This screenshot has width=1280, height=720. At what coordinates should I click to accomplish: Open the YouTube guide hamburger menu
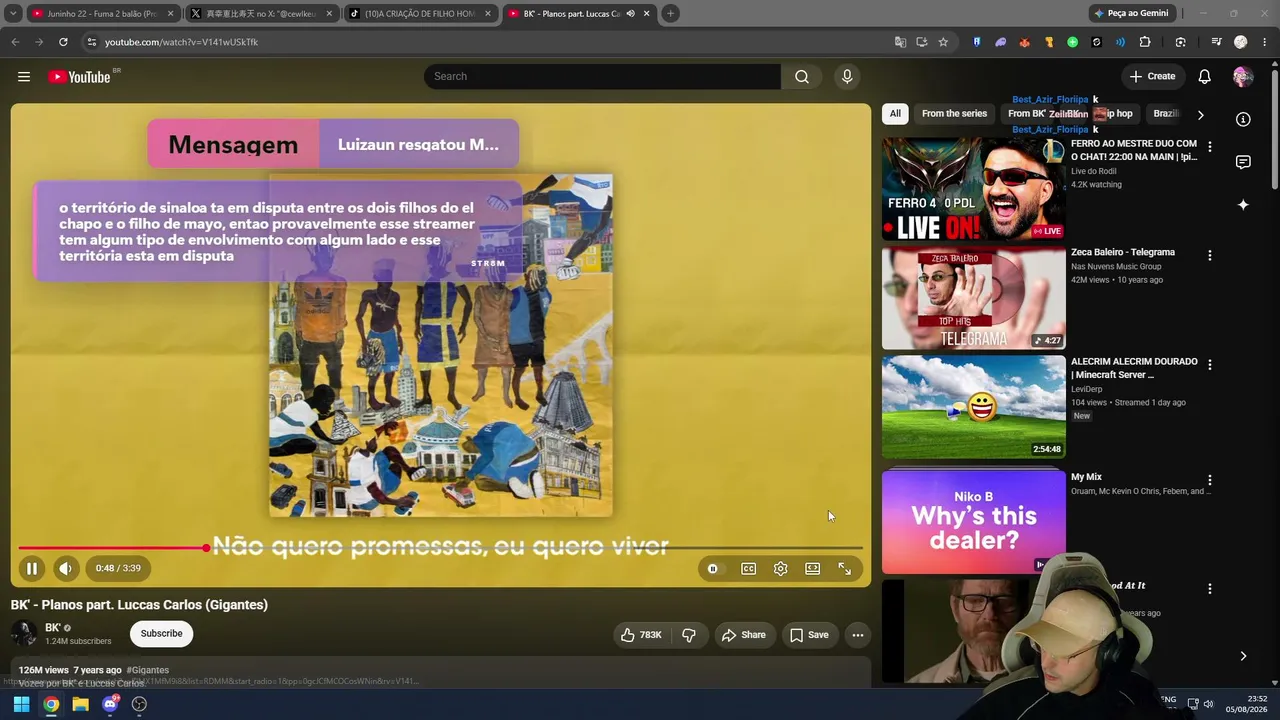pyautogui.click(x=24, y=77)
